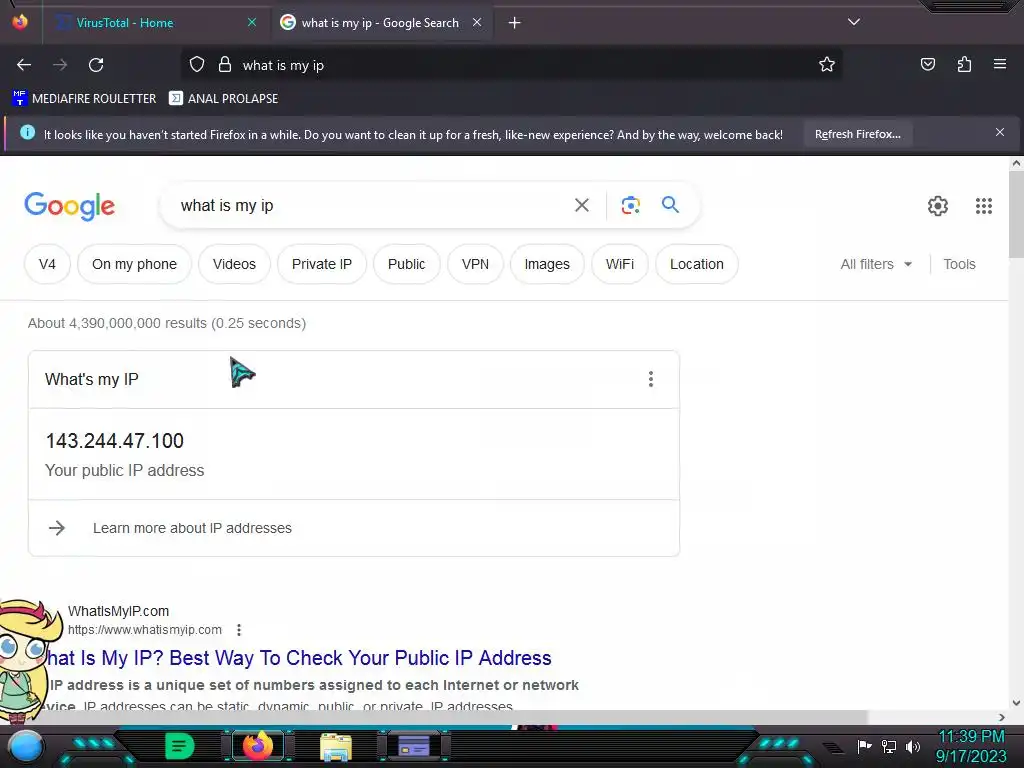Clear the search box with X icon
Viewport: 1024px width, 768px height.
coord(582,206)
